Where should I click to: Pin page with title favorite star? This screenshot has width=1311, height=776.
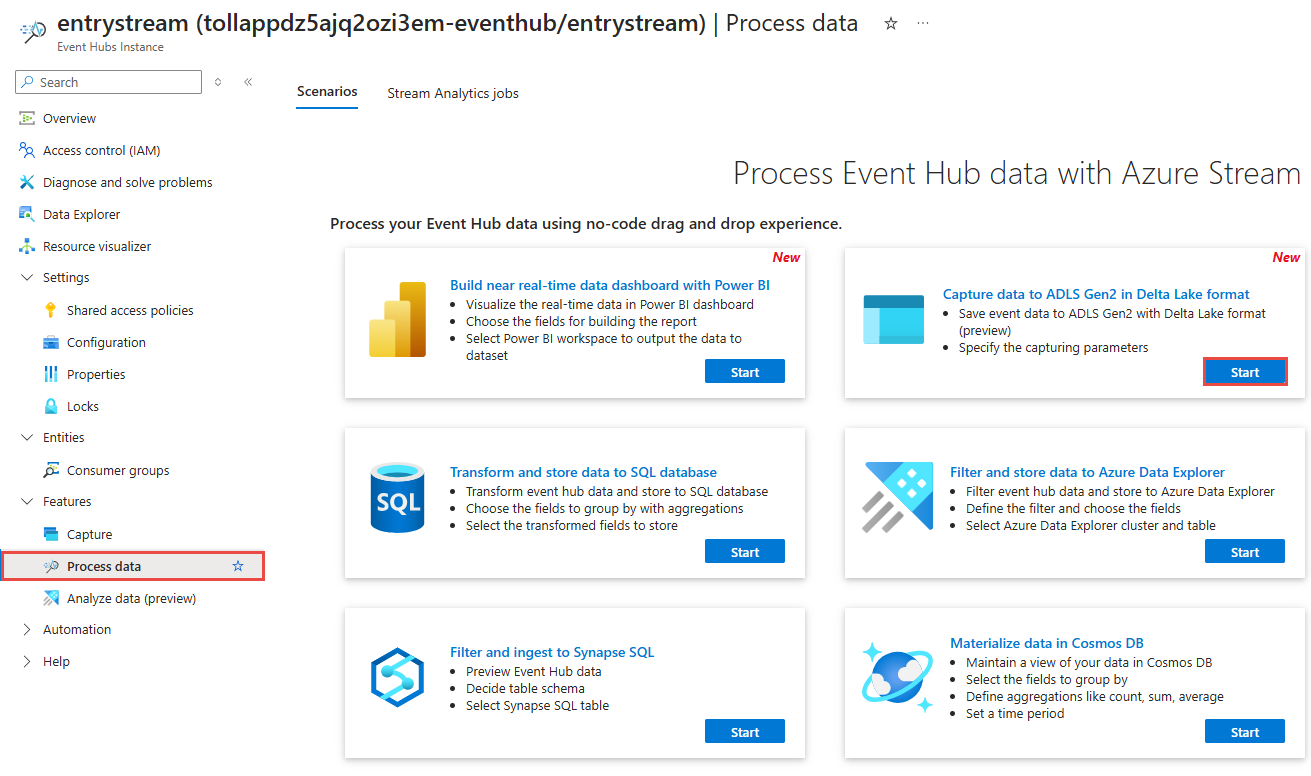(891, 23)
